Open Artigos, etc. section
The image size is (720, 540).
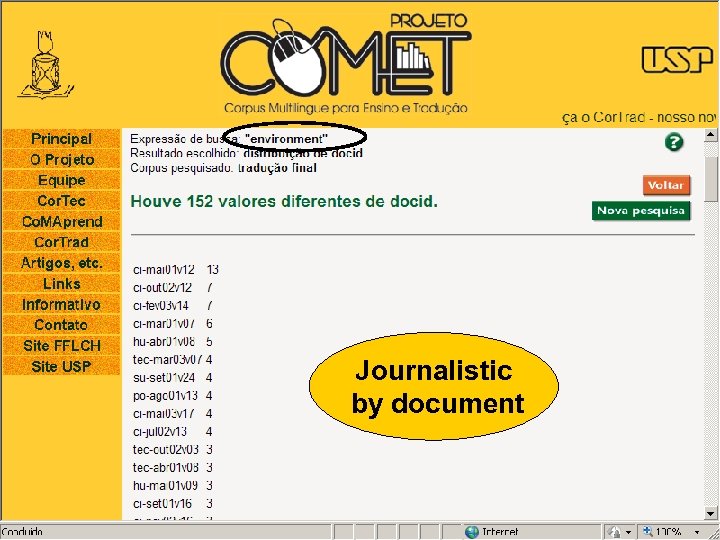coord(61,263)
